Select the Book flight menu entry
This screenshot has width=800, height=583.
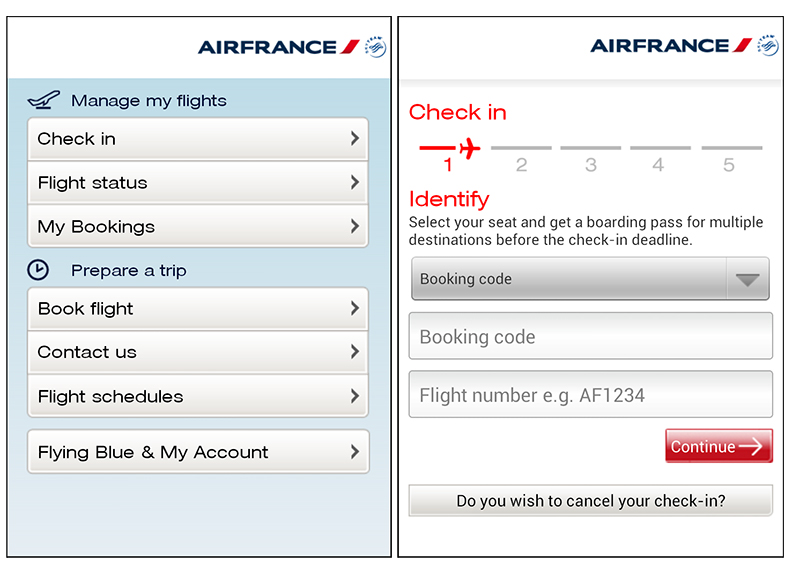(x=197, y=309)
